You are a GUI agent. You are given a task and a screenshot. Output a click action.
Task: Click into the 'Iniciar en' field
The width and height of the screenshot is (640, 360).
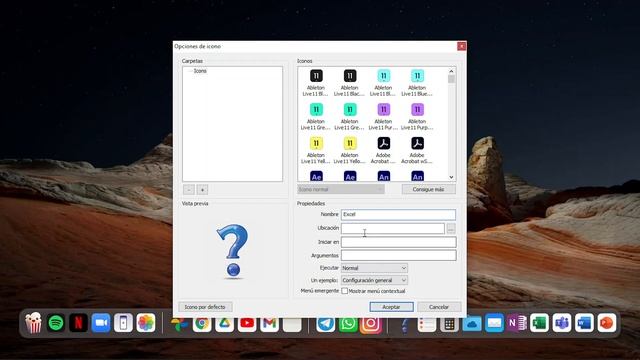[x=398, y=242]
